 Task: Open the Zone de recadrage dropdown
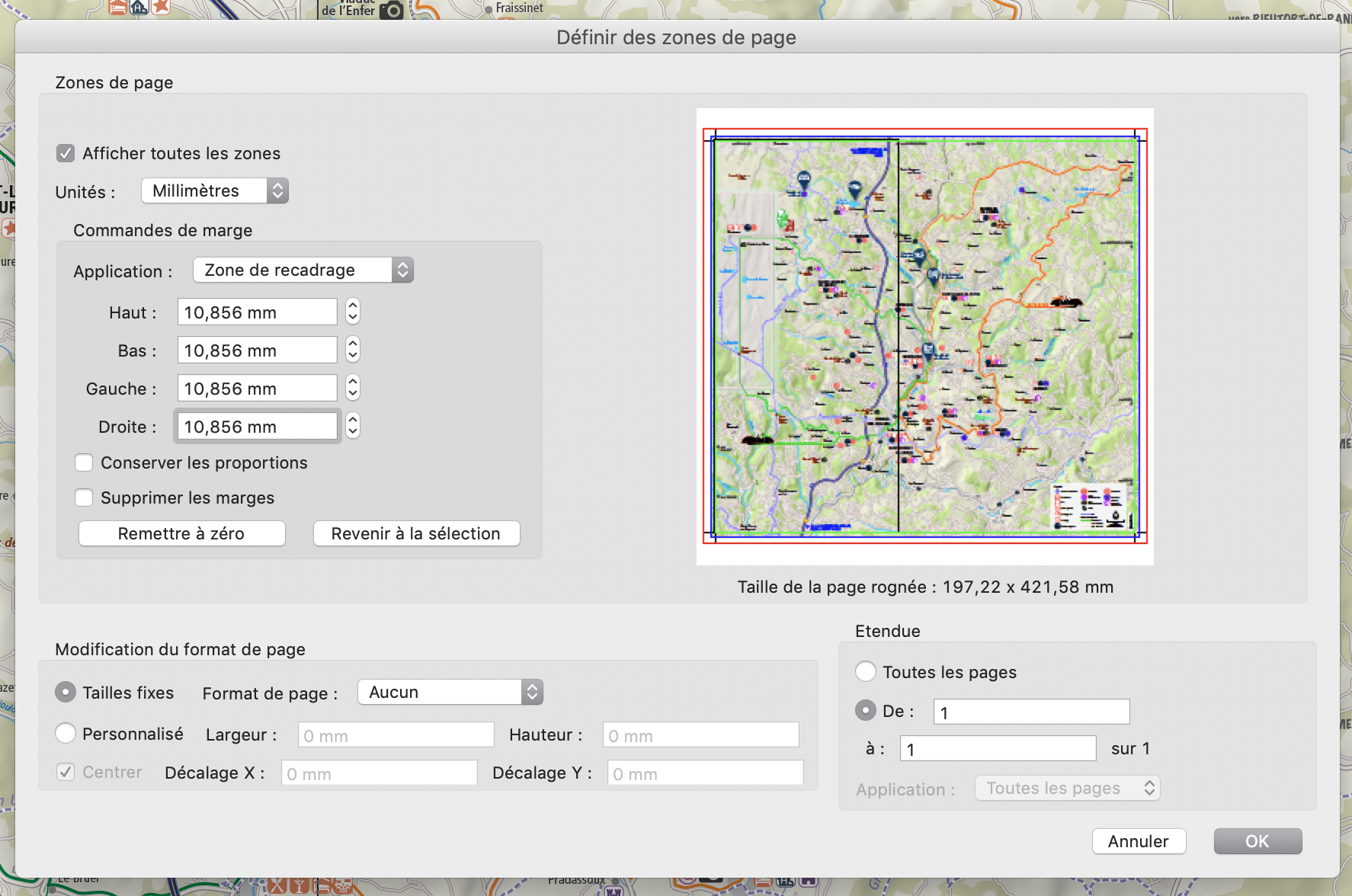tap(303, 270)
